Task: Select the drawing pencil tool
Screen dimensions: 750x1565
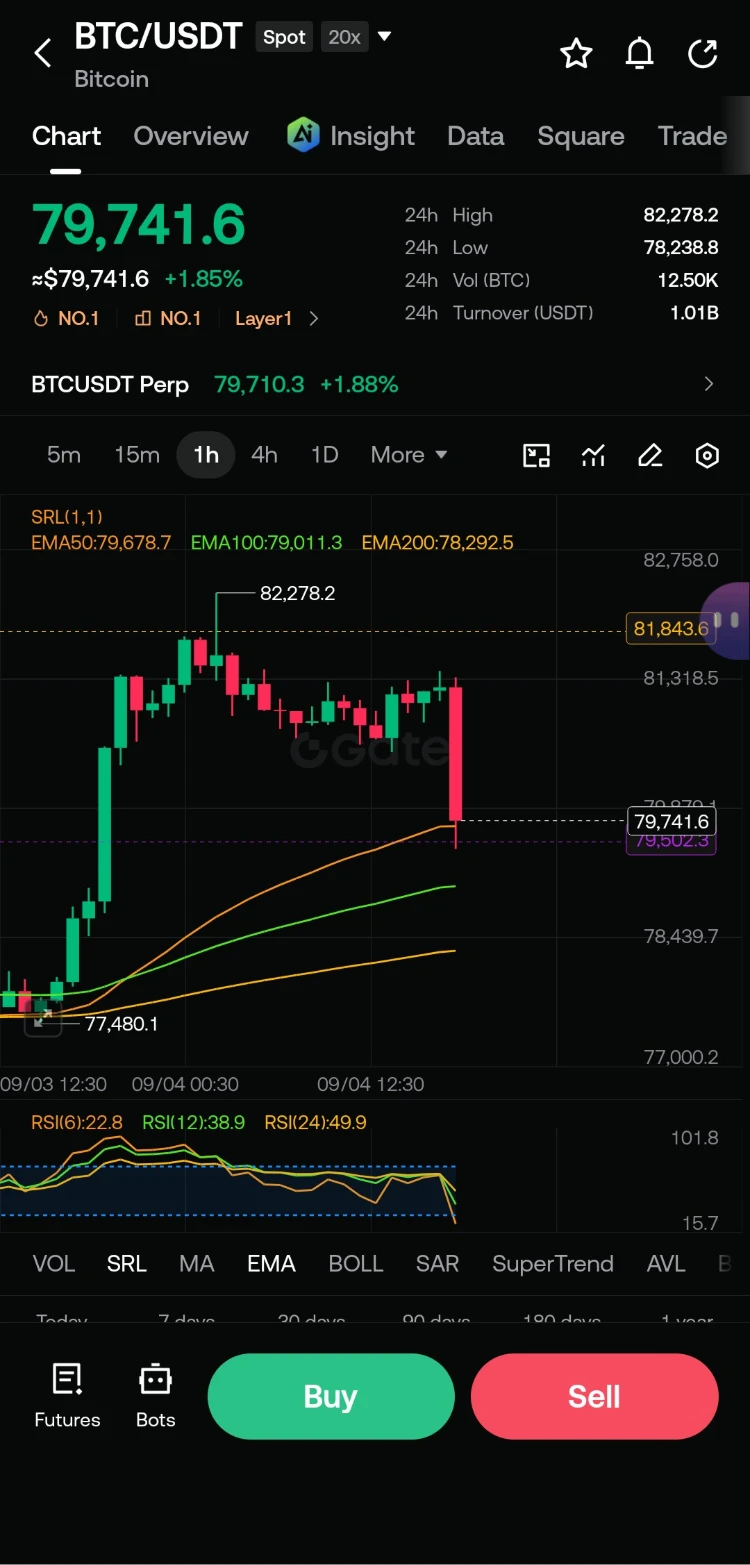Action: click(650, 456)
